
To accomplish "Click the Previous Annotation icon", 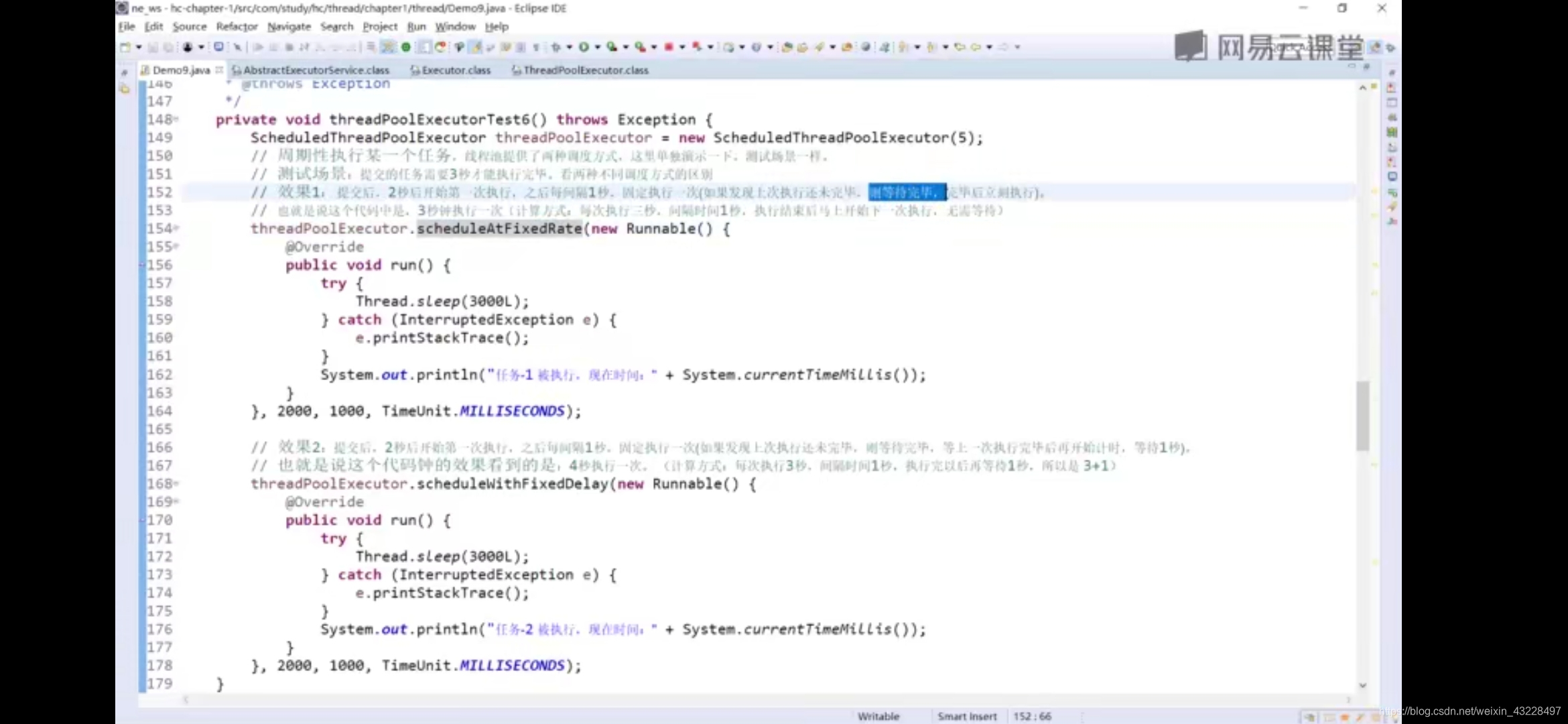I will 930,47.
